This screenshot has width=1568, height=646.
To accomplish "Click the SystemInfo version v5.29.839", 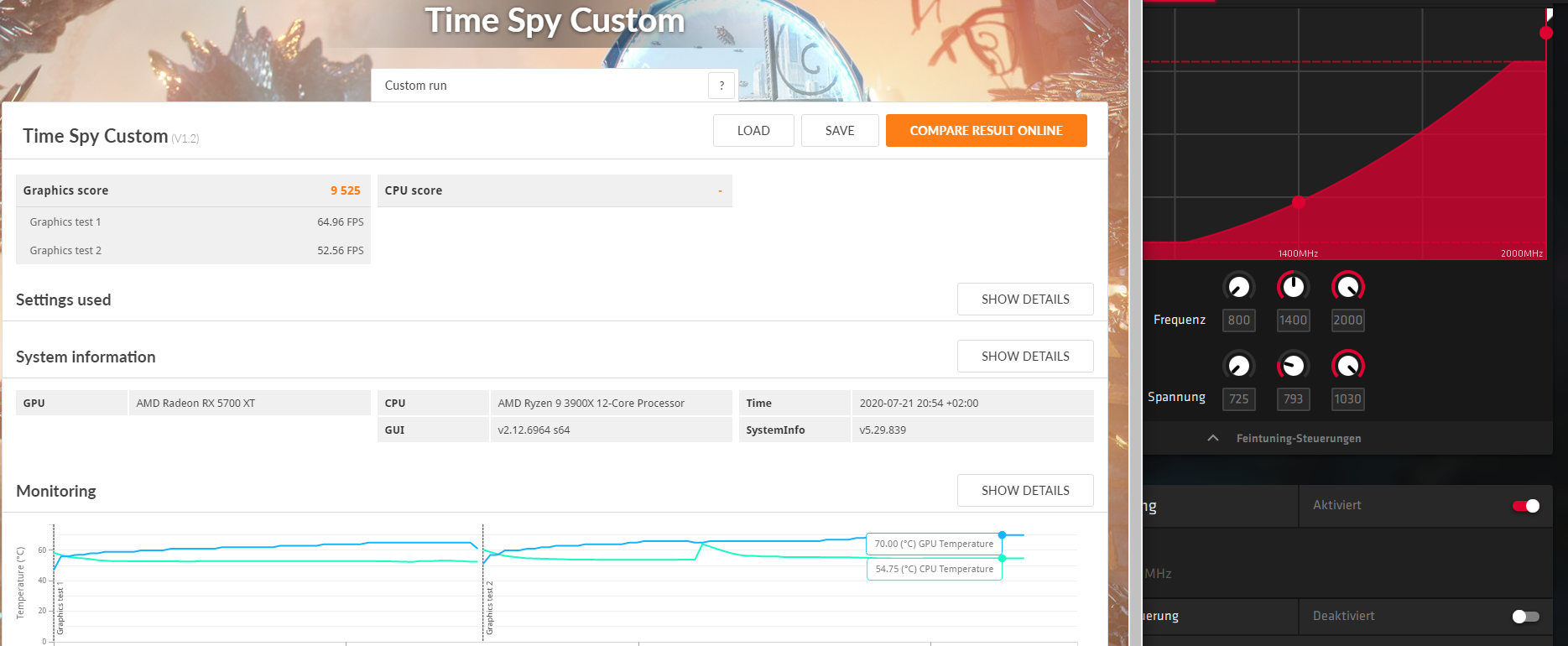I will (x=883, y=430).
